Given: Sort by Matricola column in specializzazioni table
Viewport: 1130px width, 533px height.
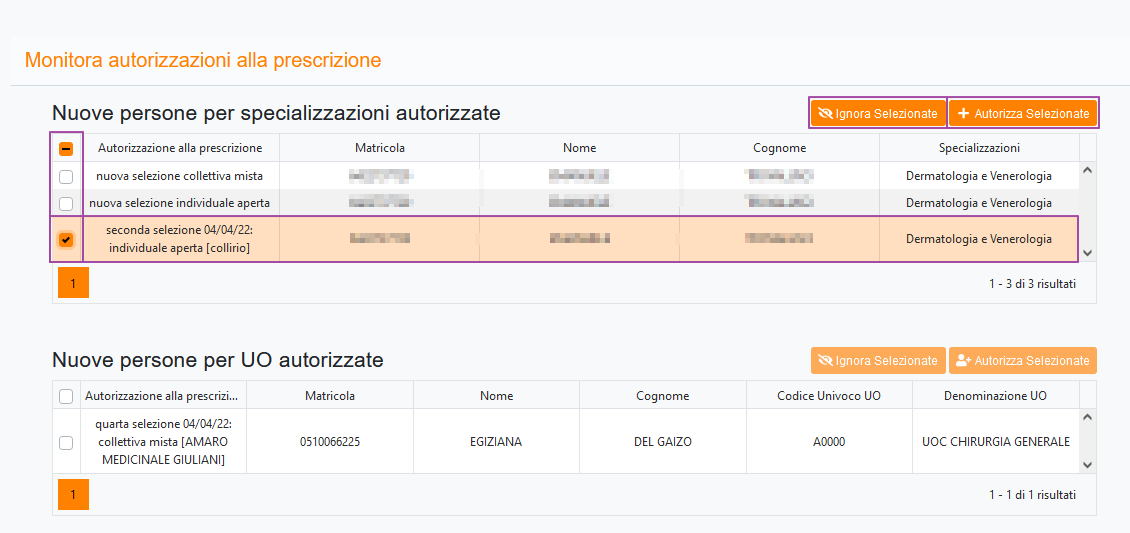Looking at the screenshot, I should point(379,148).
